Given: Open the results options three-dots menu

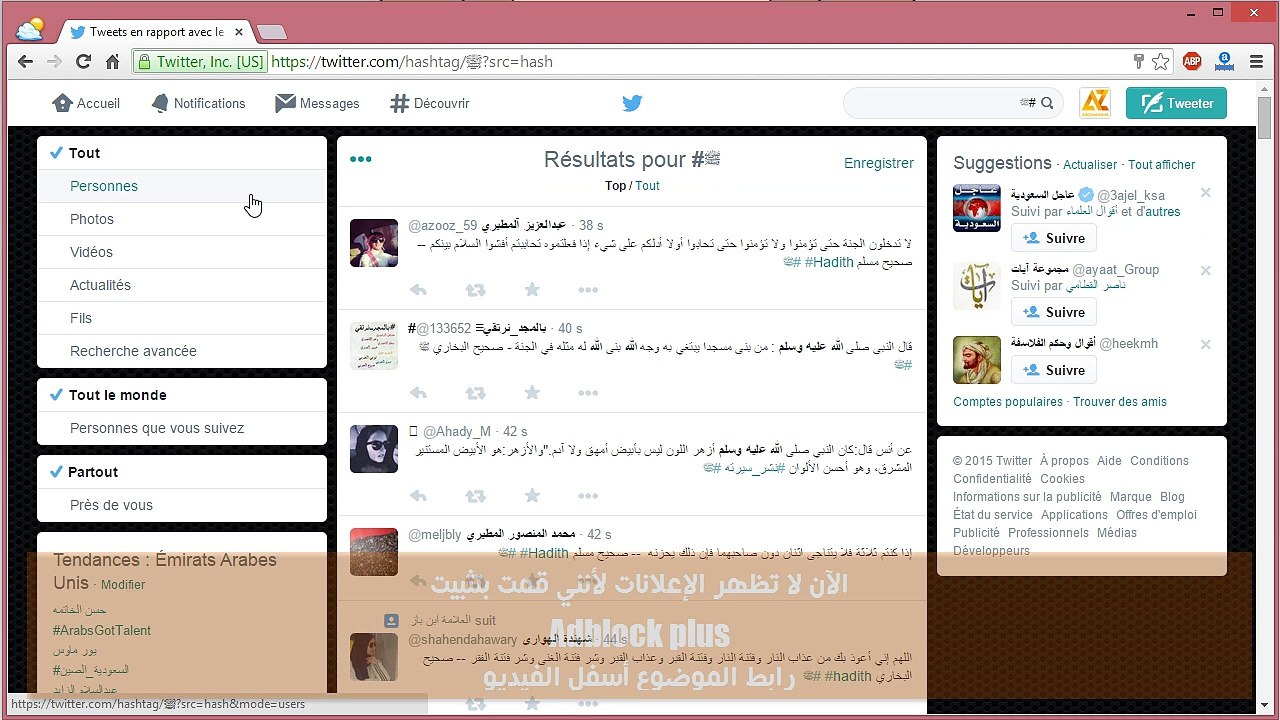Looking at the screenshot, I should [361, 159].
